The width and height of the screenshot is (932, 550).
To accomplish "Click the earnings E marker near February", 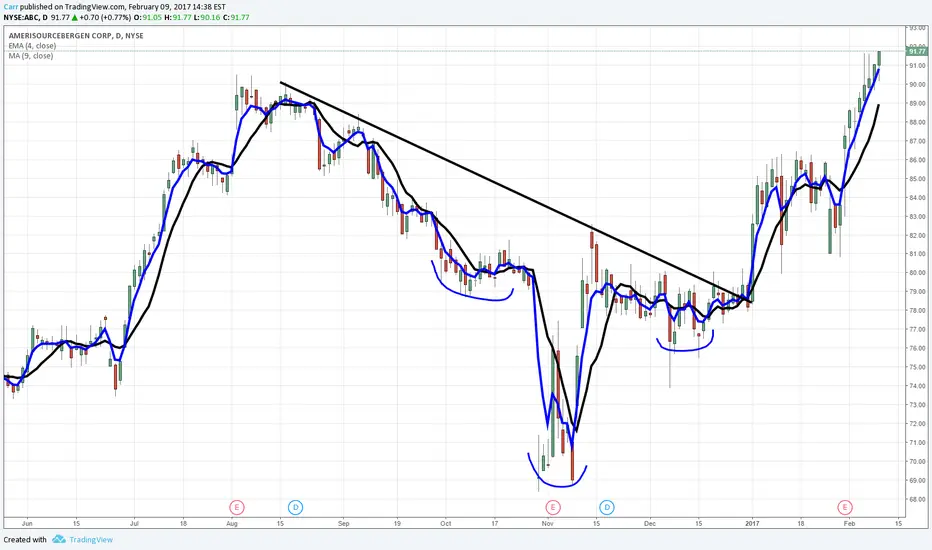I will 845,507.
